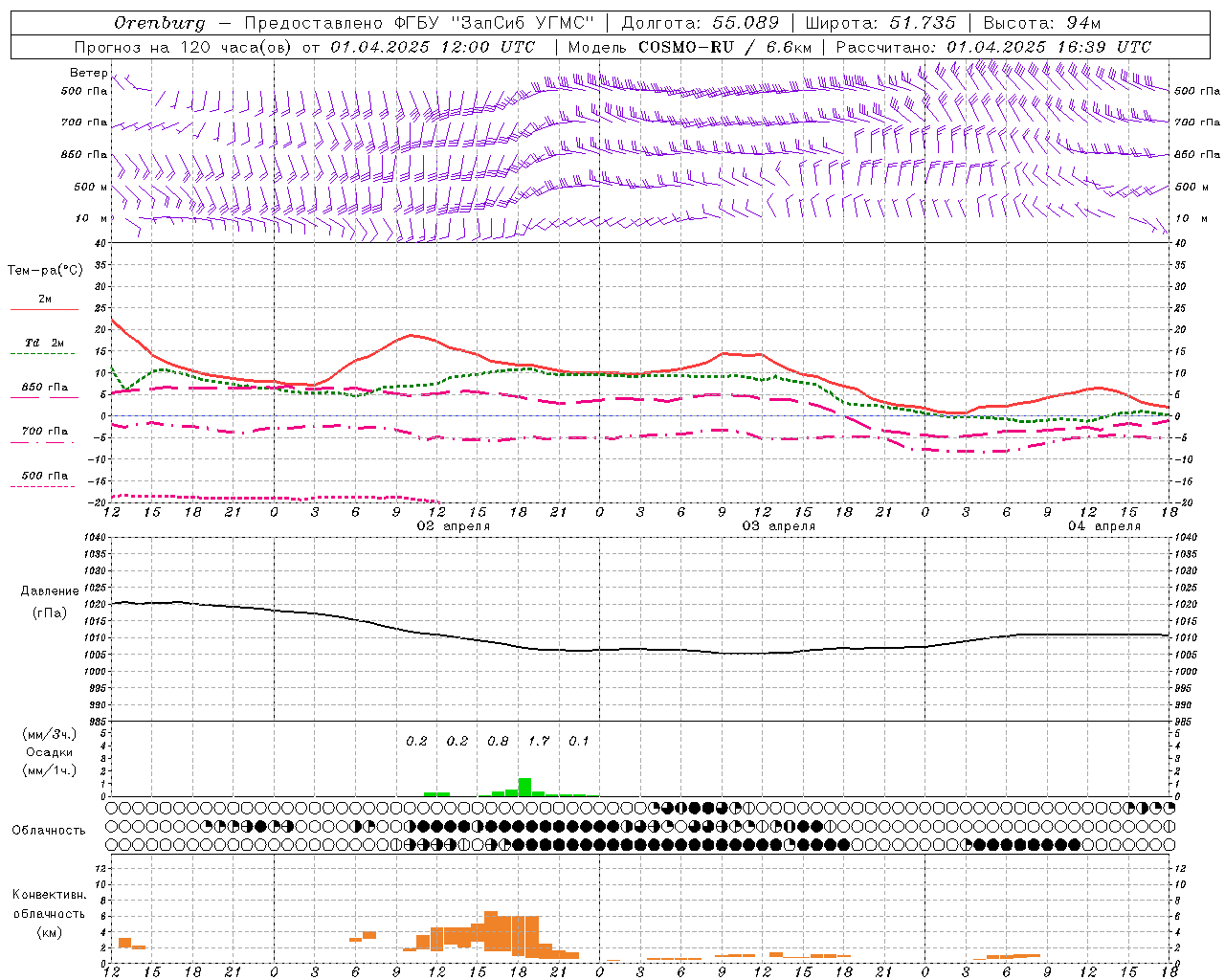
Task: Click the "03 апреля" date label
Action: click(779, 526)
